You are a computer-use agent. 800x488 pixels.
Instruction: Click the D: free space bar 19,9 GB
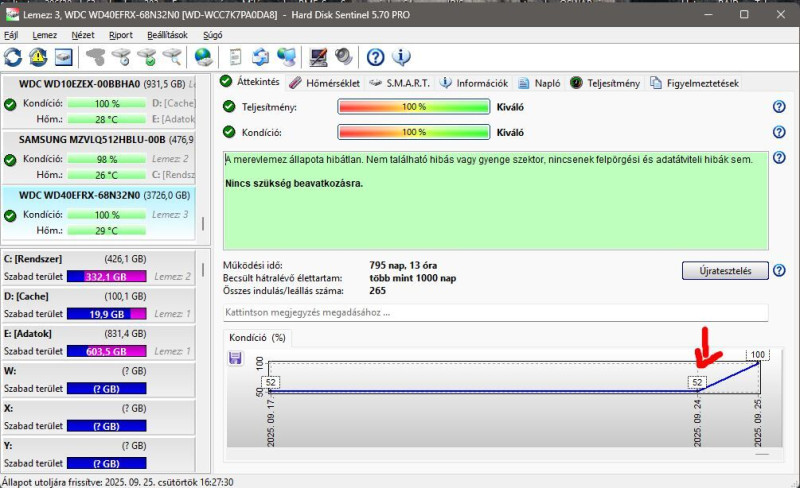(107, 313)
